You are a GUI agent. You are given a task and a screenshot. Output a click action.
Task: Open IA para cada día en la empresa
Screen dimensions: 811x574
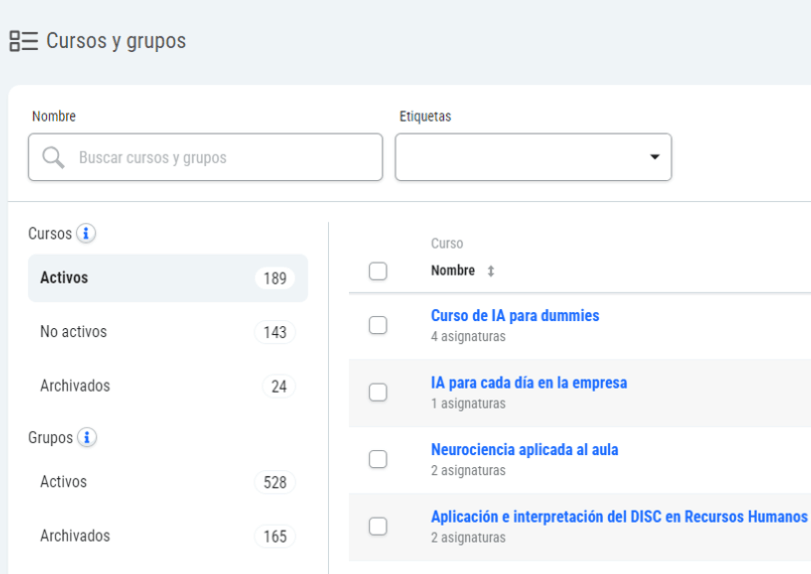529,383
